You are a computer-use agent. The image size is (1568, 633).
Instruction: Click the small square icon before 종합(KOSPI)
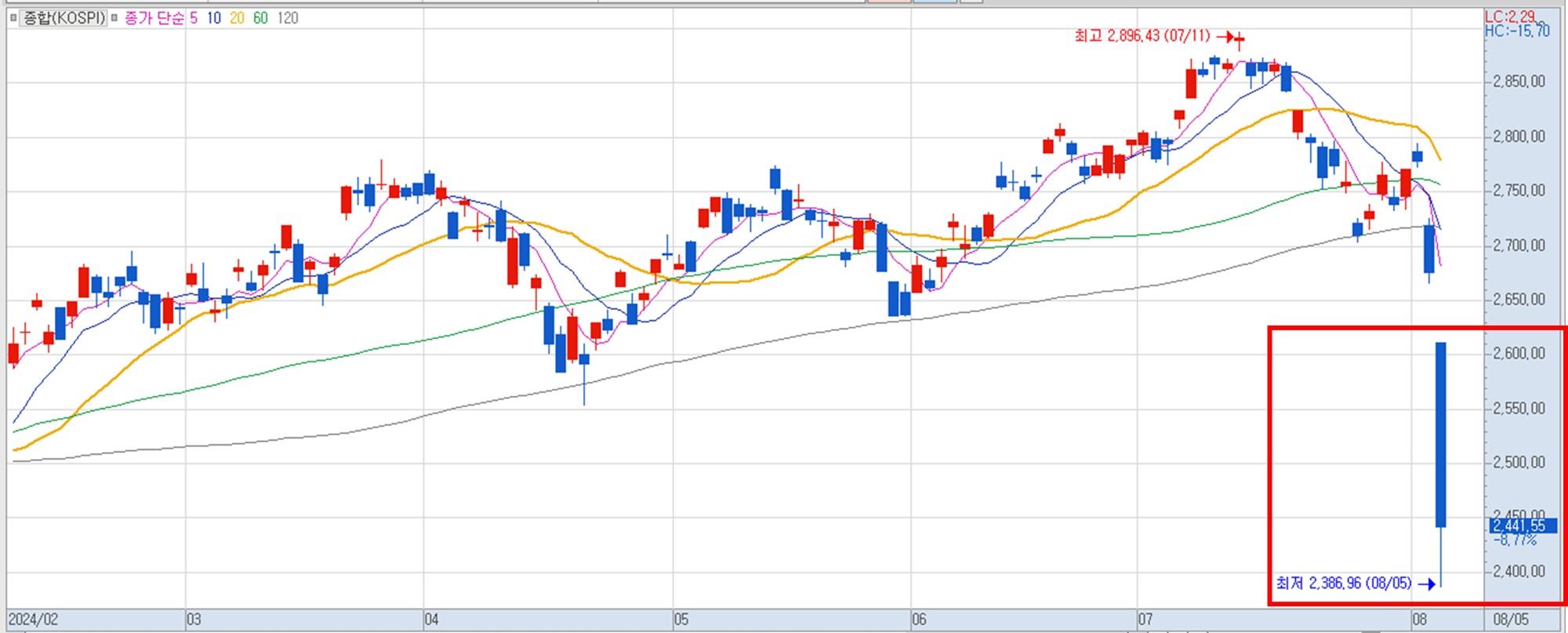(x=13, y=17)
